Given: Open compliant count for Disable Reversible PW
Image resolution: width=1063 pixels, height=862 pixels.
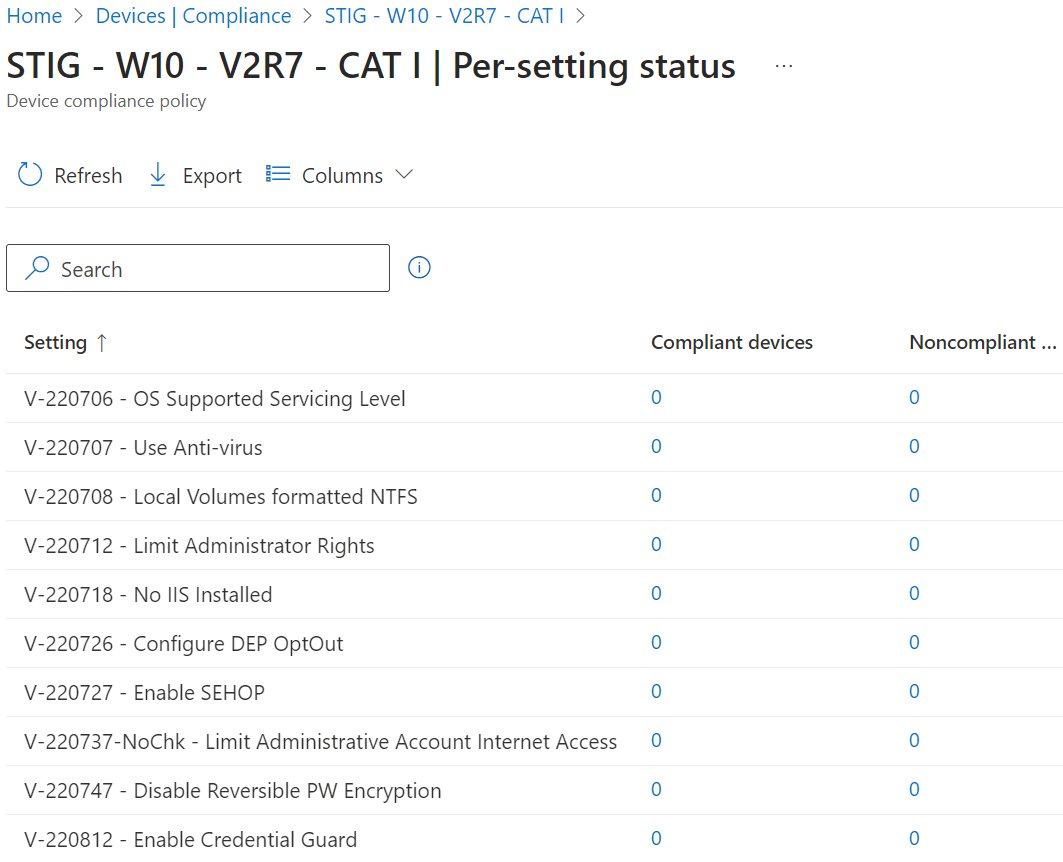Looking at the screenshot, I should [656, 789].
